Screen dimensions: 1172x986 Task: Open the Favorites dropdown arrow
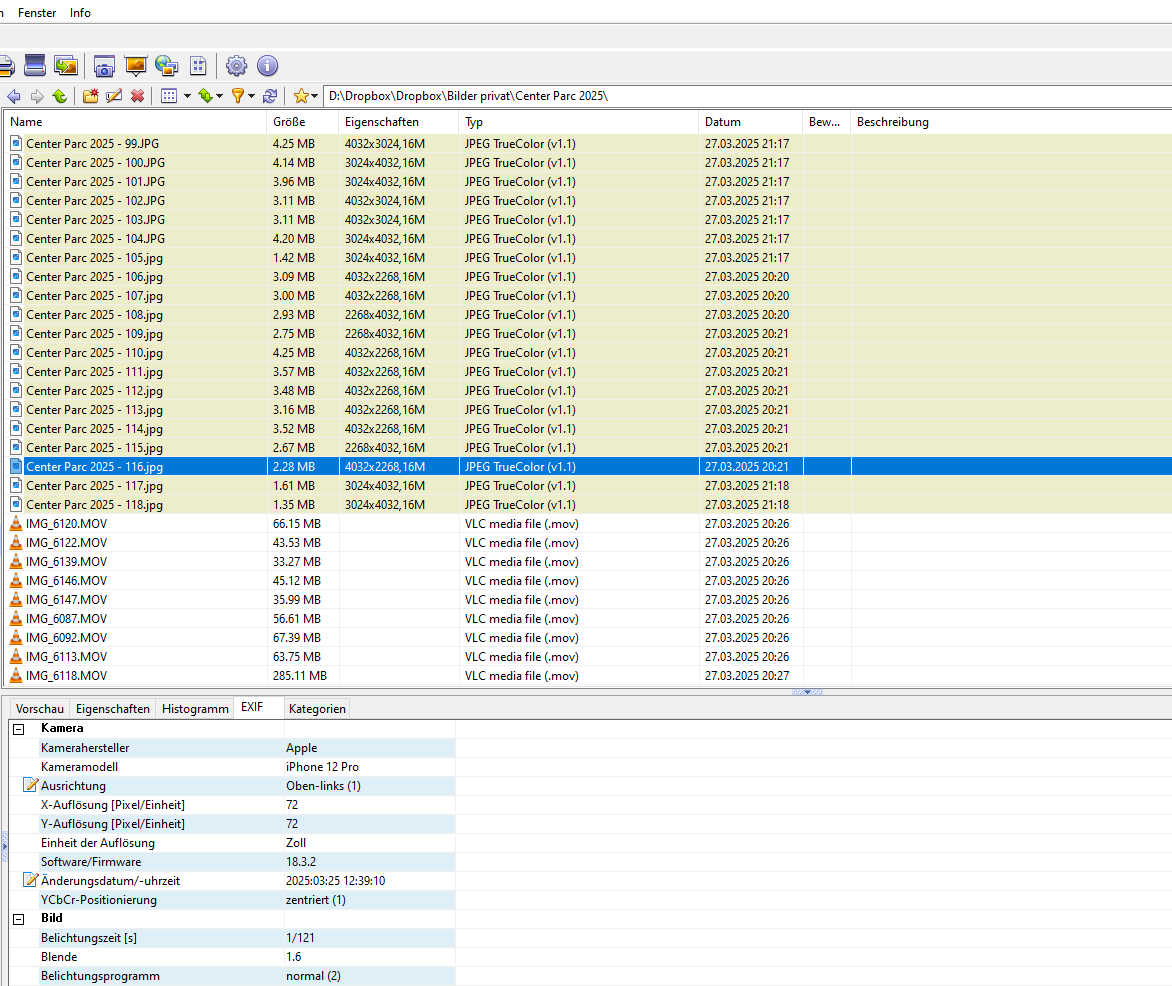click(x=314, y=96)
